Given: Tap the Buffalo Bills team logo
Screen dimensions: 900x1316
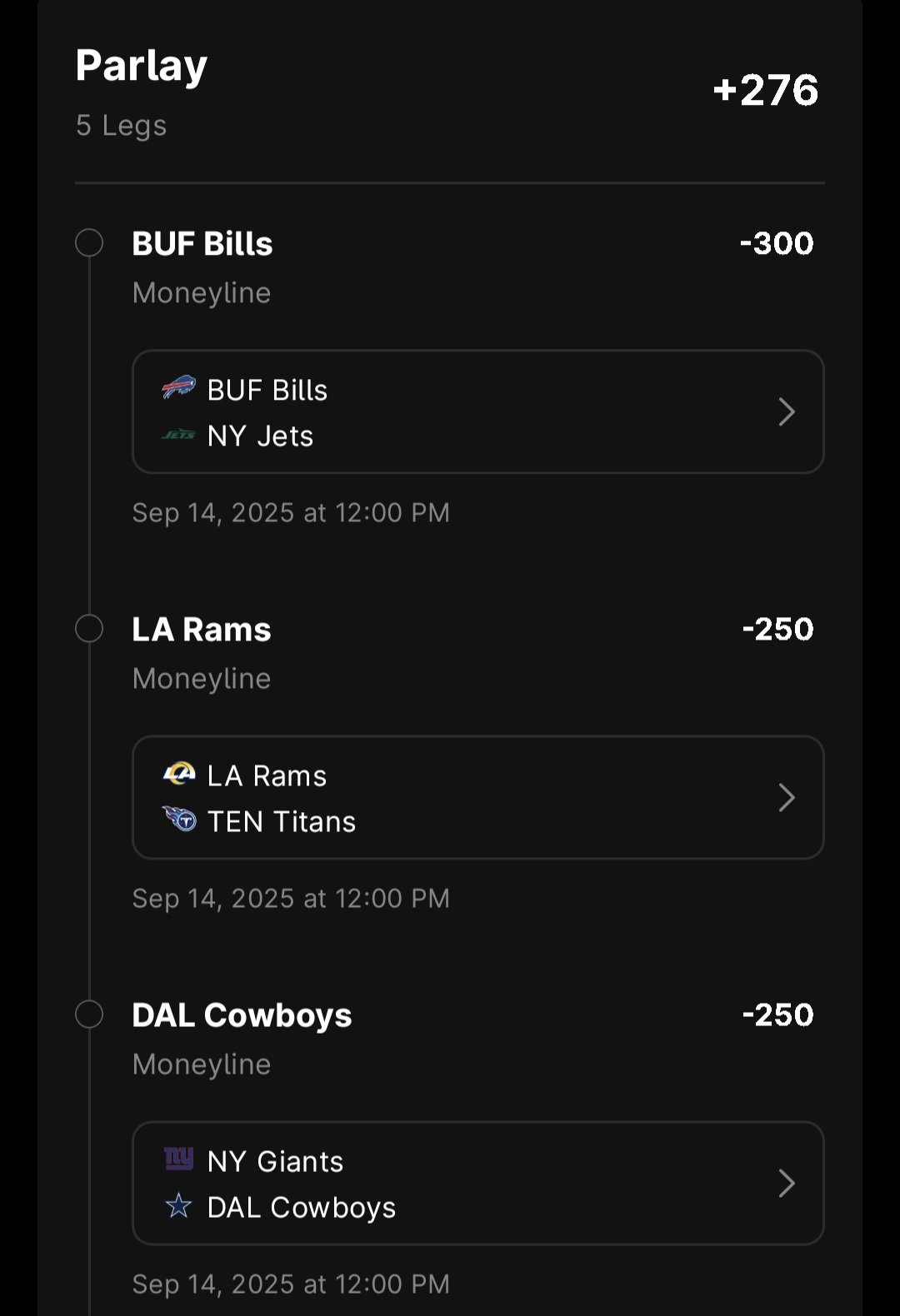Looking at the screenshot, I should tap(178, 387).
